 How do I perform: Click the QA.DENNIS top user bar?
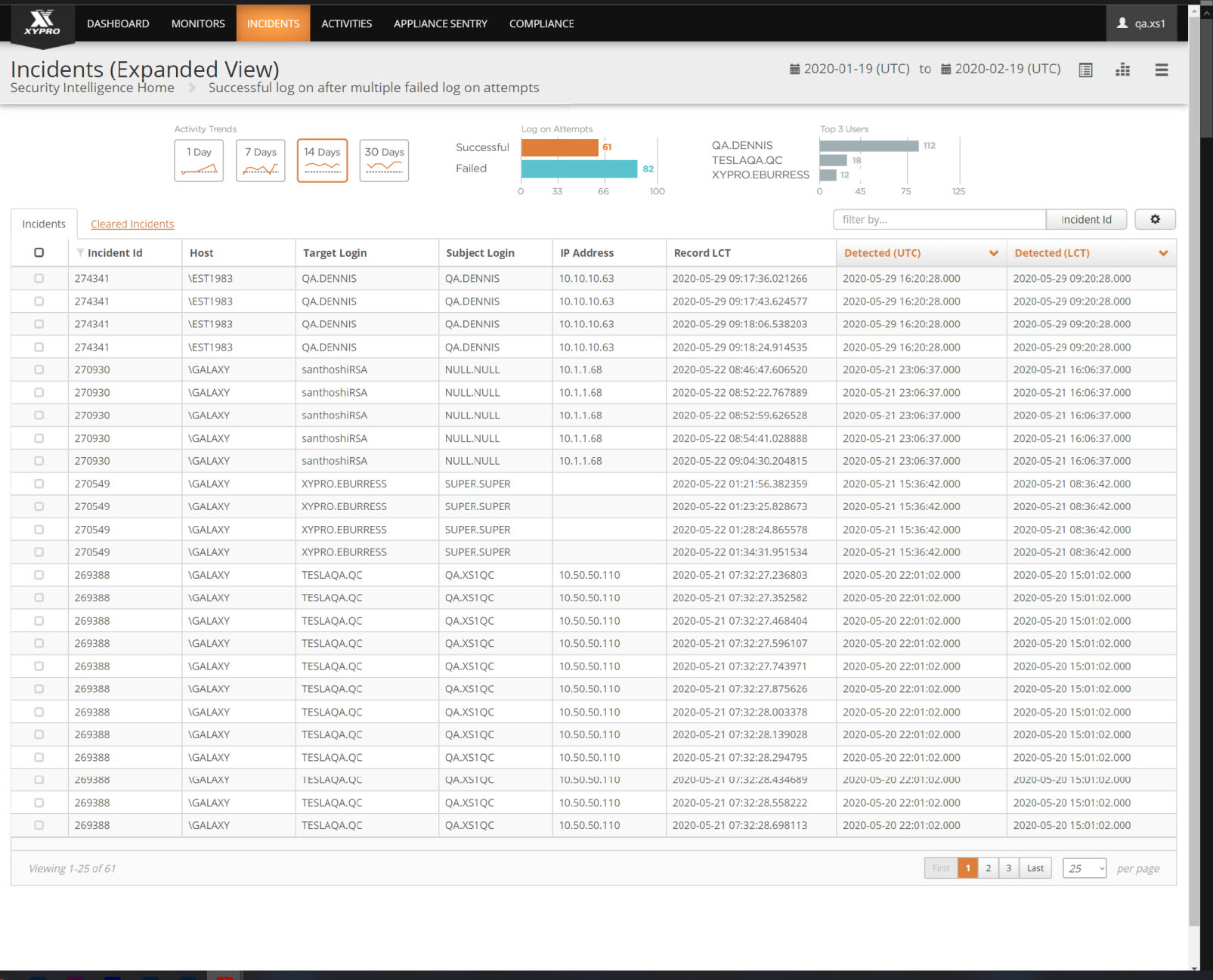(869, 145)
